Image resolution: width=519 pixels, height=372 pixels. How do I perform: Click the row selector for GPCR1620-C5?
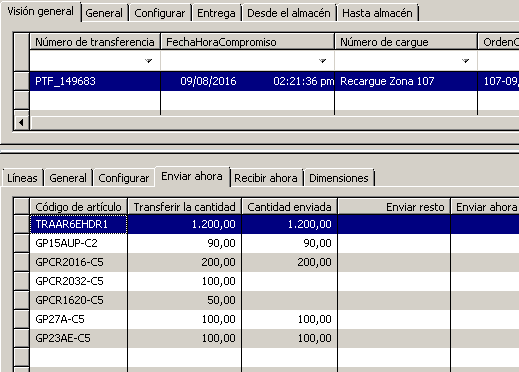click(21, 300)
